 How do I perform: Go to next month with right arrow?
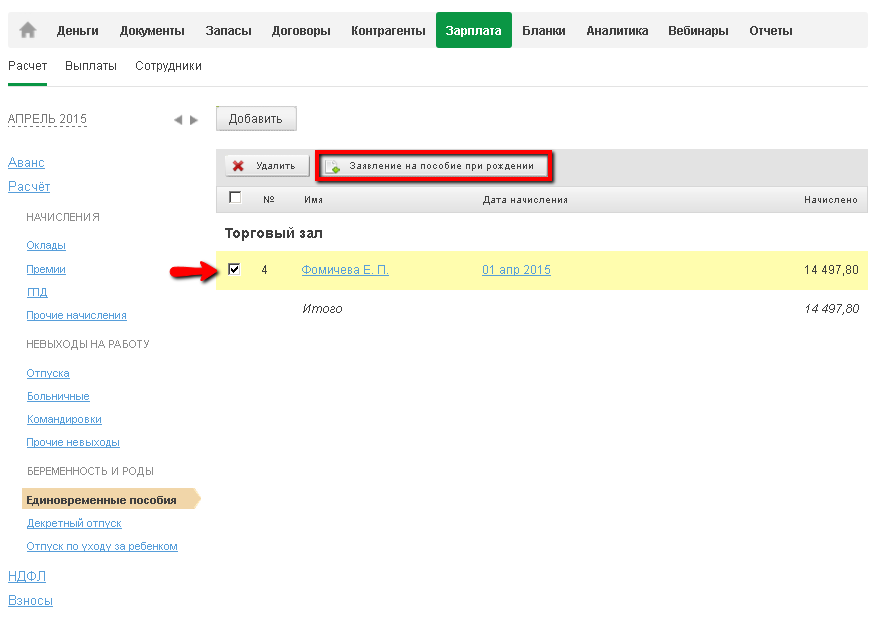click(x=194, y=120)
